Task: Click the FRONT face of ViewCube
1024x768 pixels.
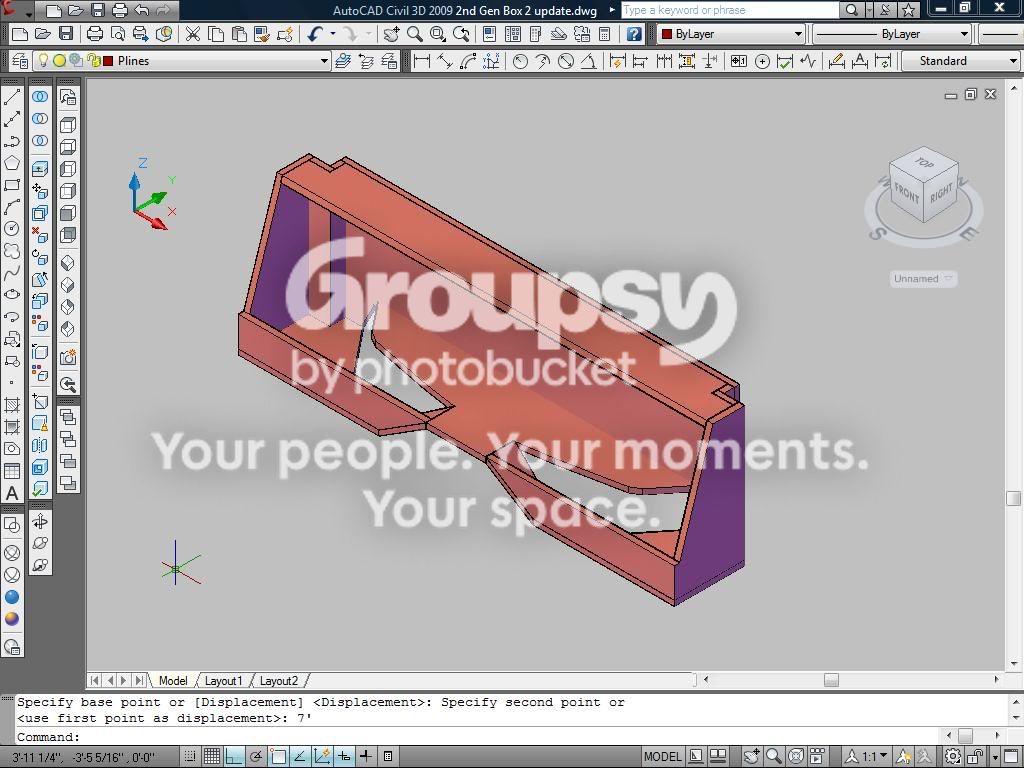Action: click(906, 193)
